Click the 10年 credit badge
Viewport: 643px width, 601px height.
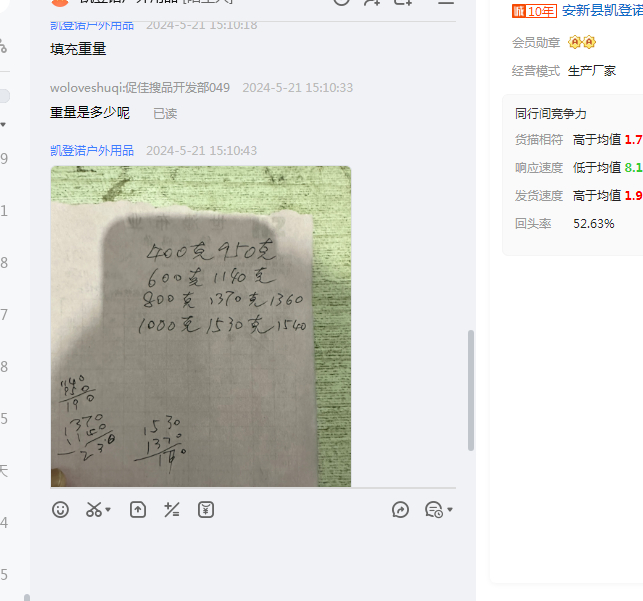pos(534,11)
